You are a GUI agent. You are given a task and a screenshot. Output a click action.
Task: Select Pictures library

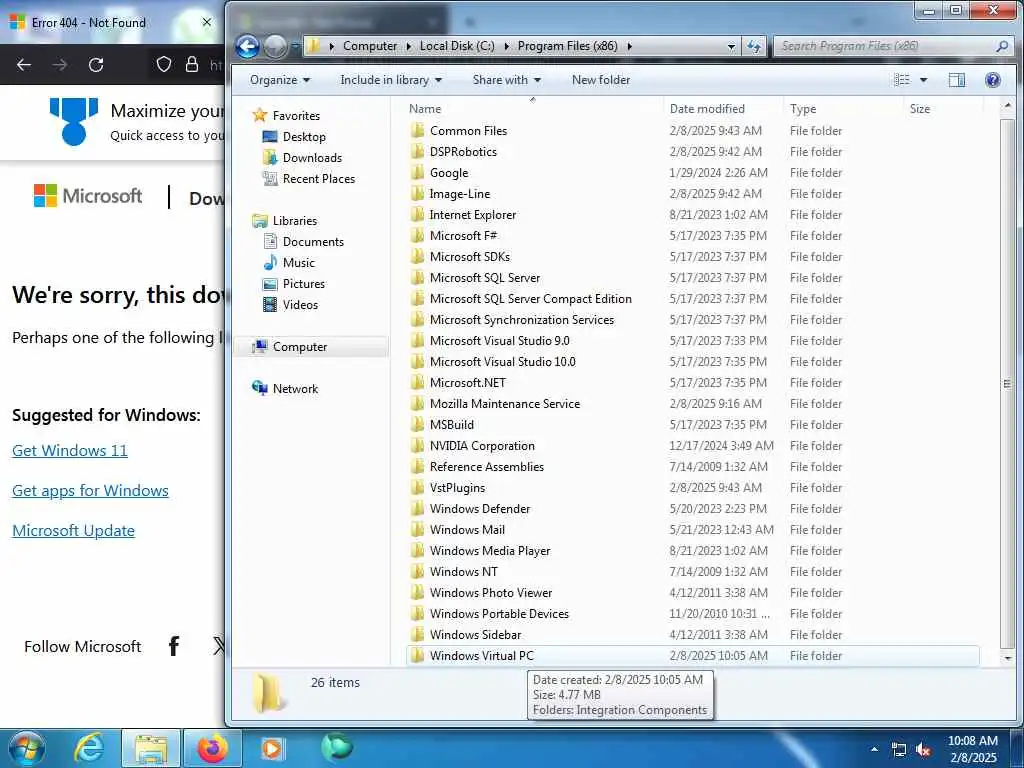point(304,284)
